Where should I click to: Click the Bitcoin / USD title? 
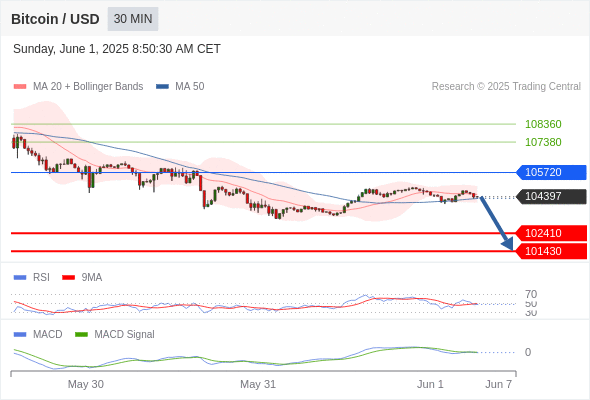pyautogui.click(x=55, y=19)
